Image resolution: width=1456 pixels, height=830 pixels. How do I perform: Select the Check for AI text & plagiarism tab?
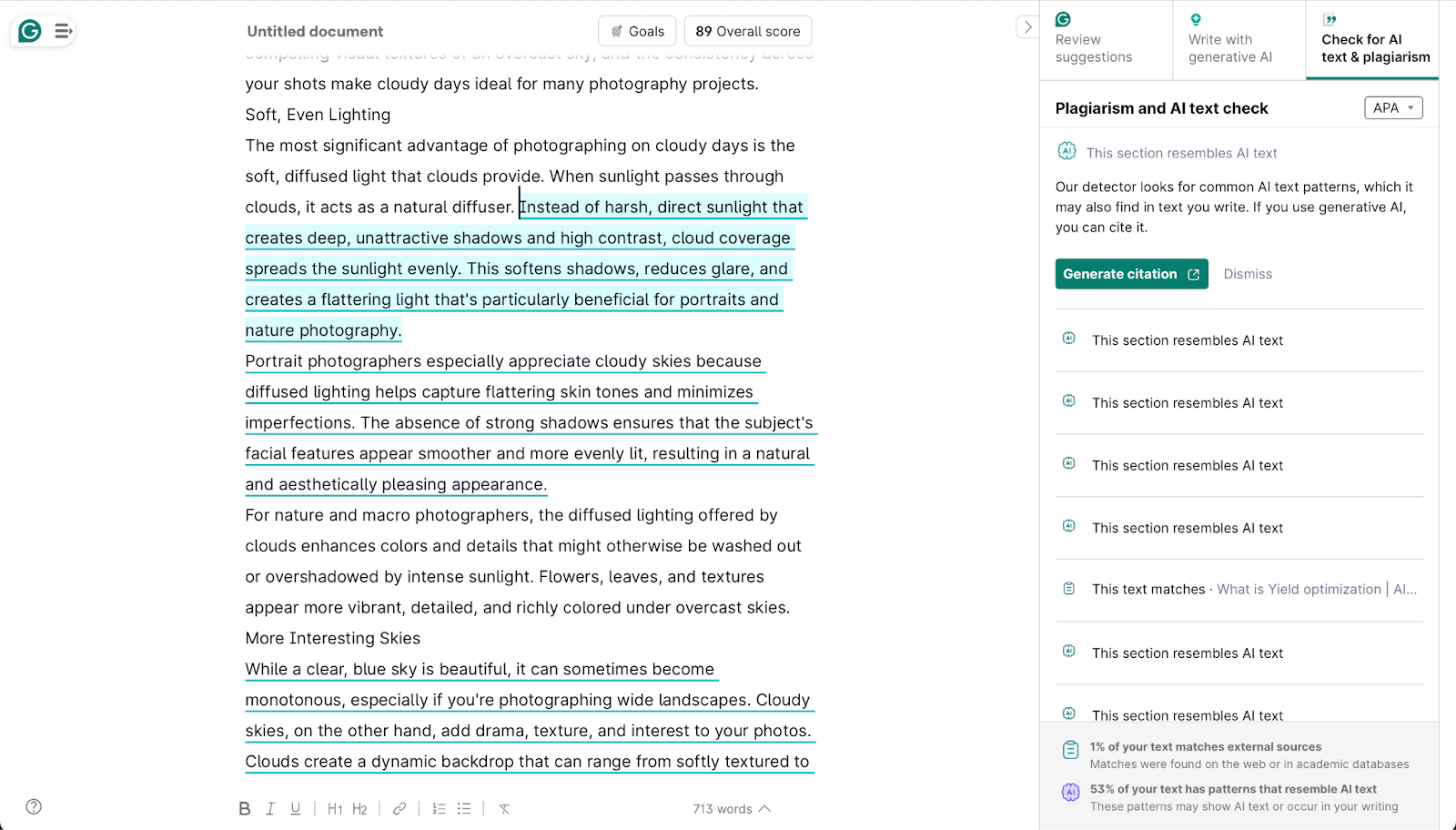(x=1372, y=39)
